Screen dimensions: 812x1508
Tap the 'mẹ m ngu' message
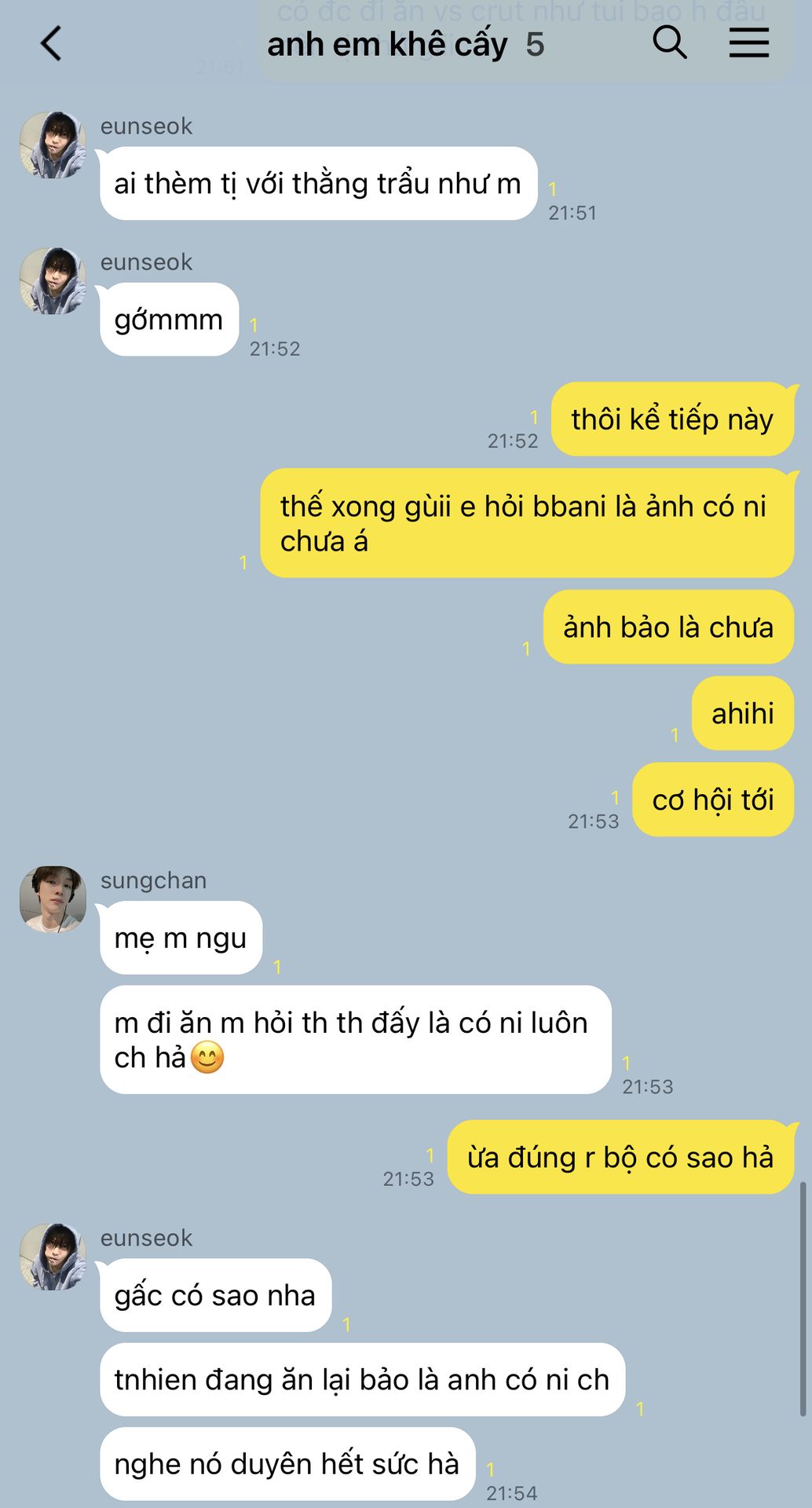coord(181,938)
